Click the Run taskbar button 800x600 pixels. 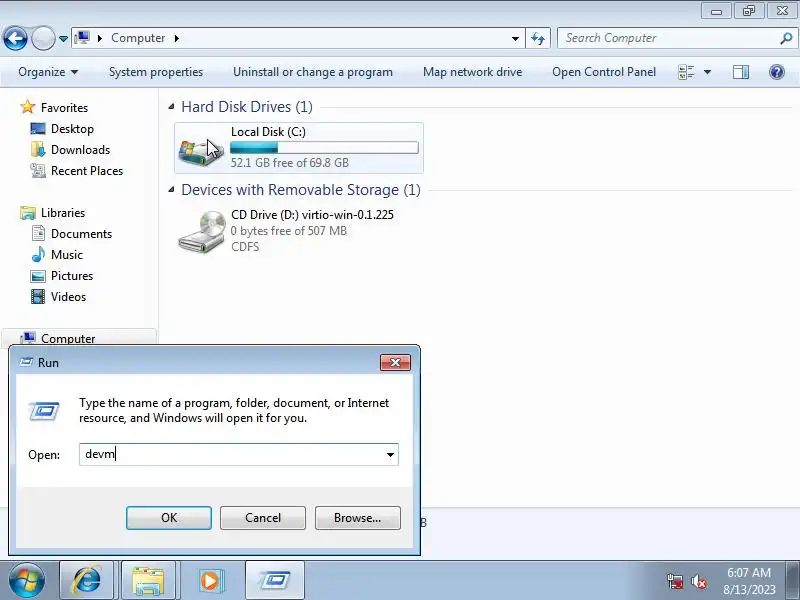(x=274, y=581)
